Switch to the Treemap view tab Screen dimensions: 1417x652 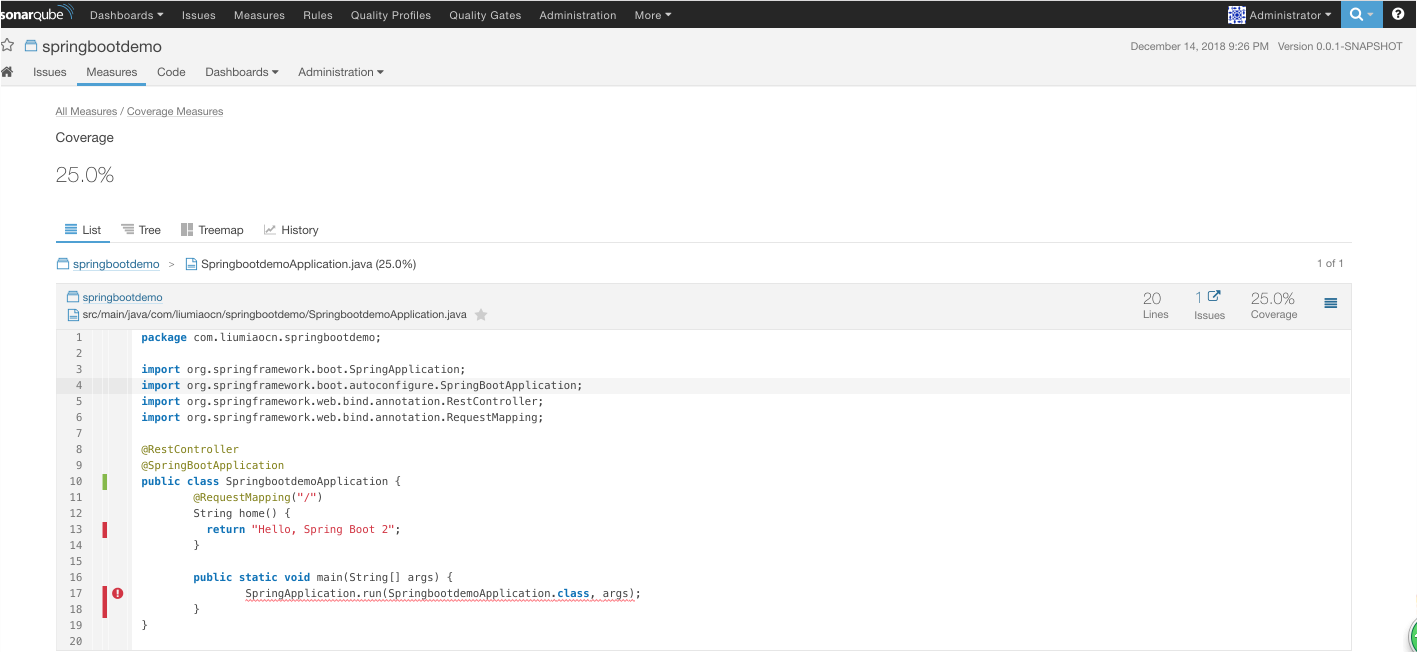point(212,230)
